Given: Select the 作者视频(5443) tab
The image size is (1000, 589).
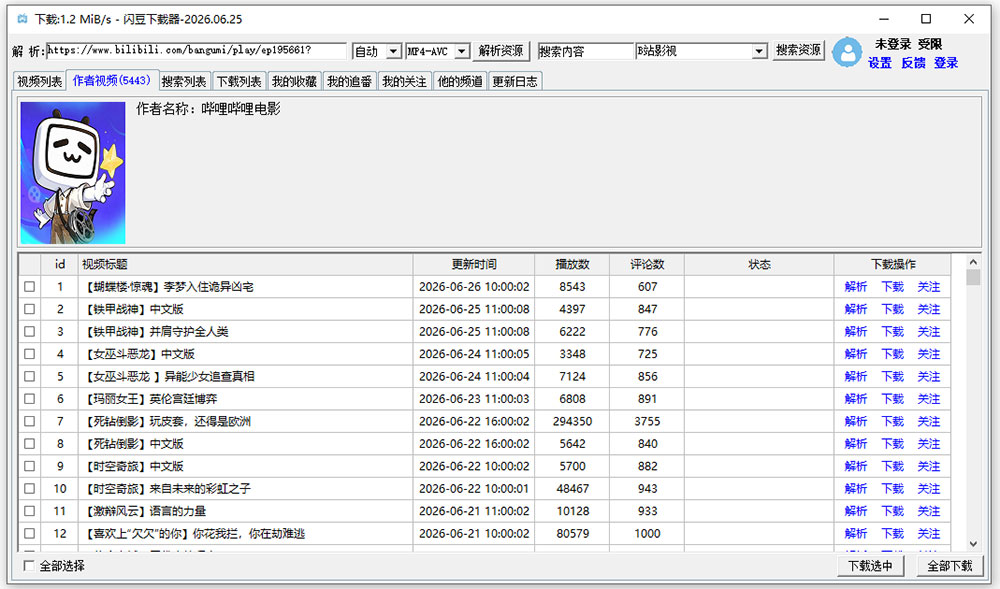Looking at the screenshot, I should (112, 80).
